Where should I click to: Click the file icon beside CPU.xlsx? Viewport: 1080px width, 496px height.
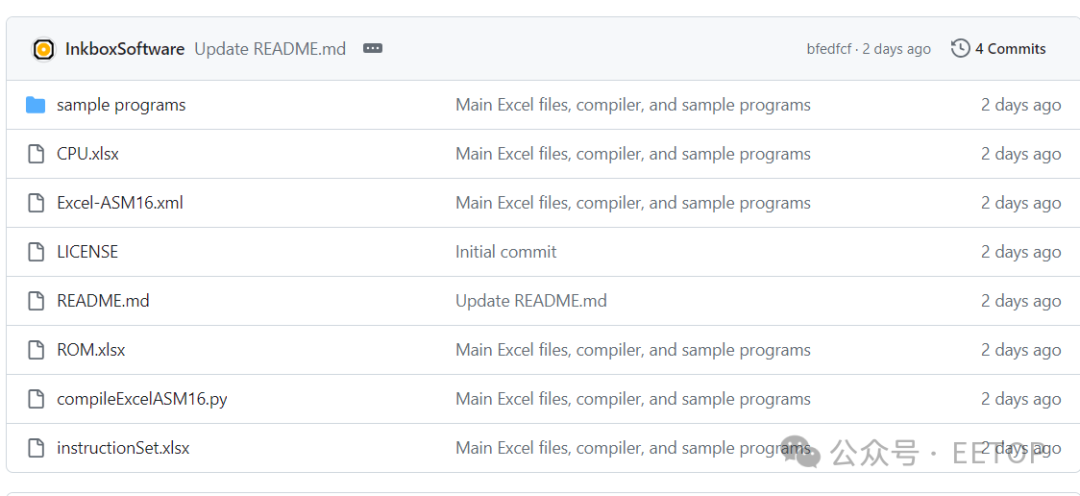pos(36,154)
